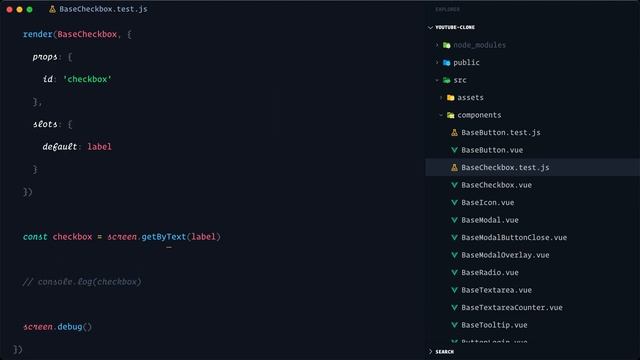Viewport: 640px width, 360px height.
Task: Collapse the src folder chevron
Action: tap(437, 80)
